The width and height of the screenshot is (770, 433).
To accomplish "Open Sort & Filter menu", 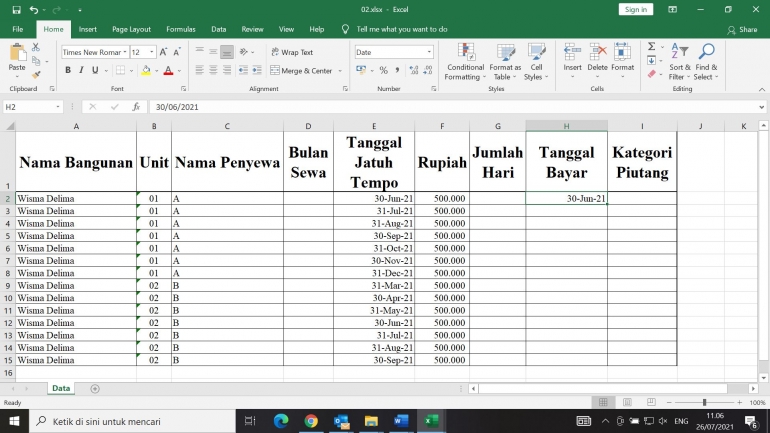I will (x=680, y=62).
